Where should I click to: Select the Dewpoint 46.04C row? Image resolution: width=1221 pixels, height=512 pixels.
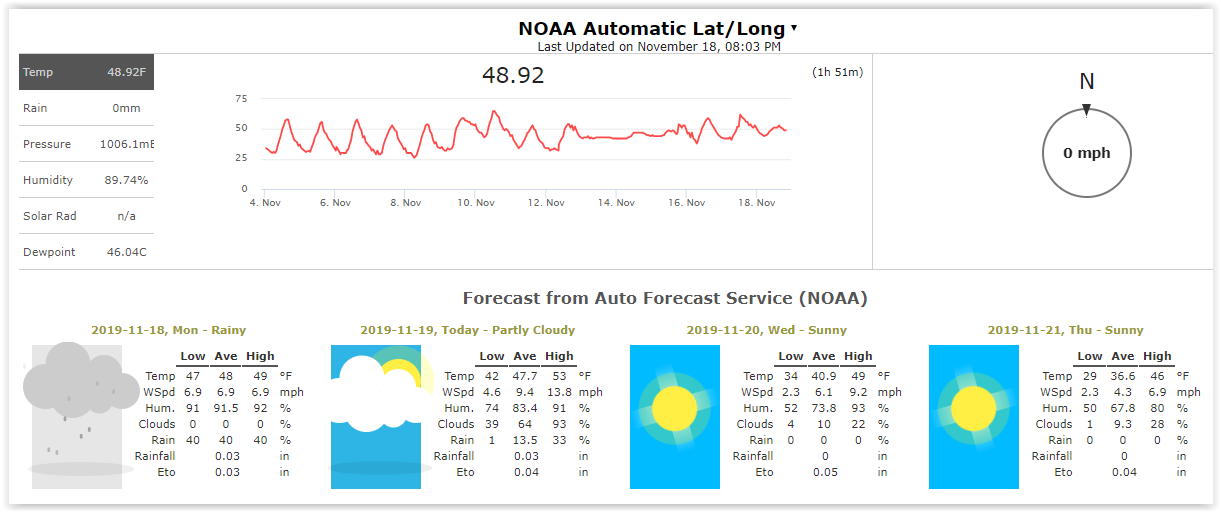click(87, 252)
